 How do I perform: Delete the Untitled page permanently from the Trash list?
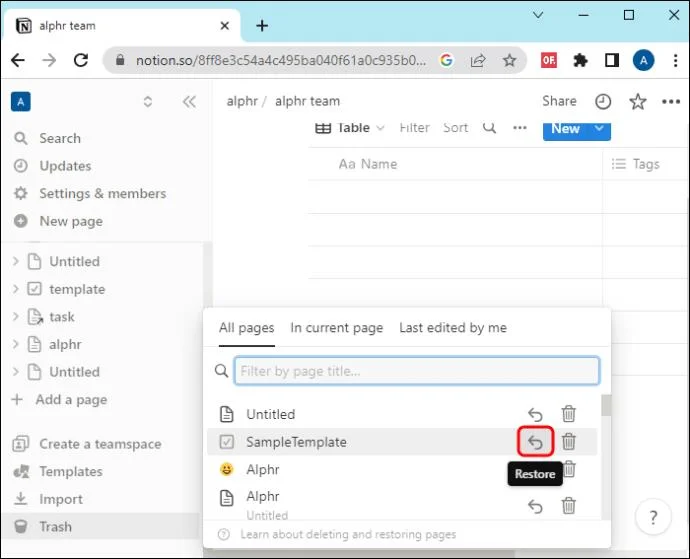[569, 414]
